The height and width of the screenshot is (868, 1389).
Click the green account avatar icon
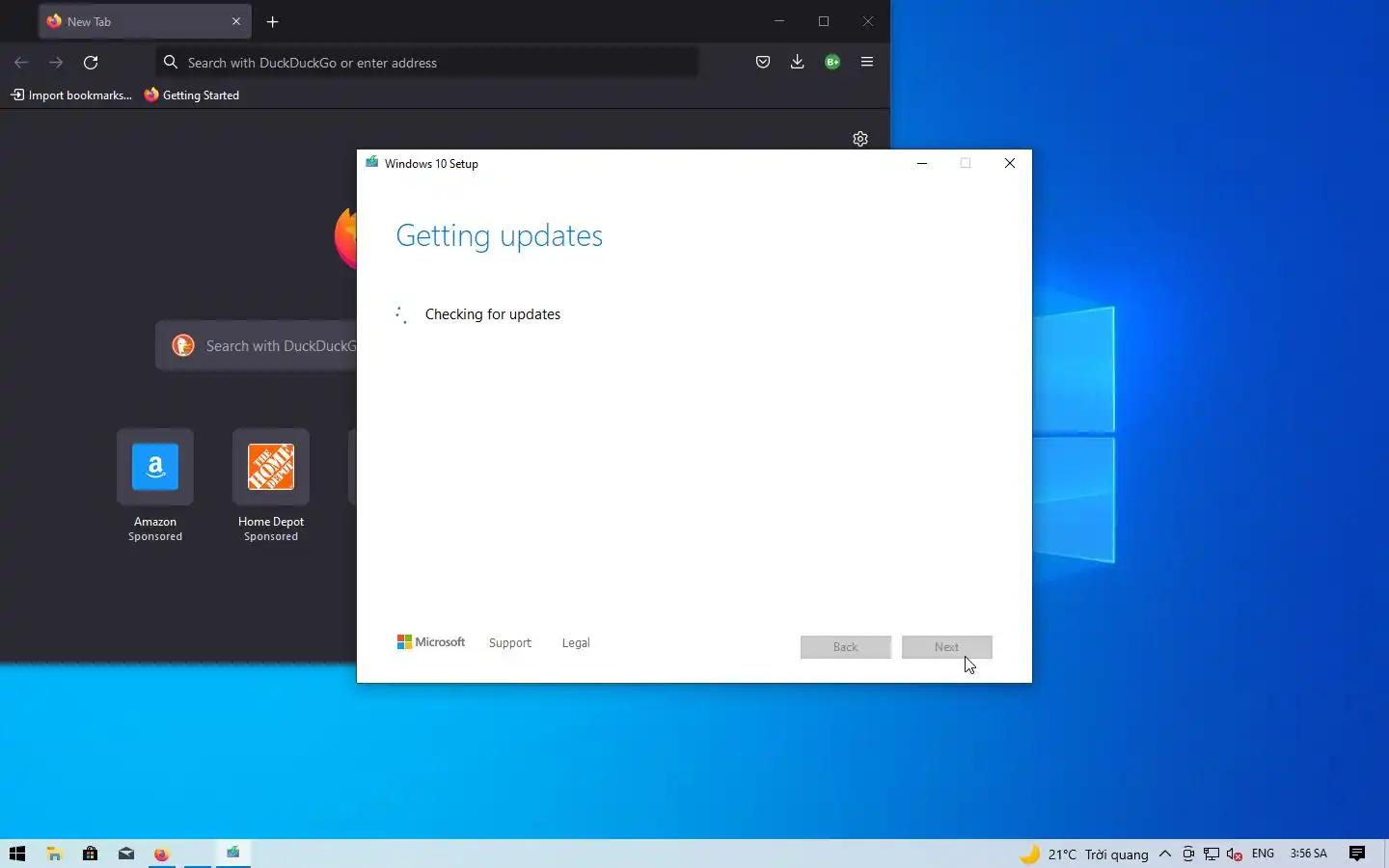coord(832,62)
